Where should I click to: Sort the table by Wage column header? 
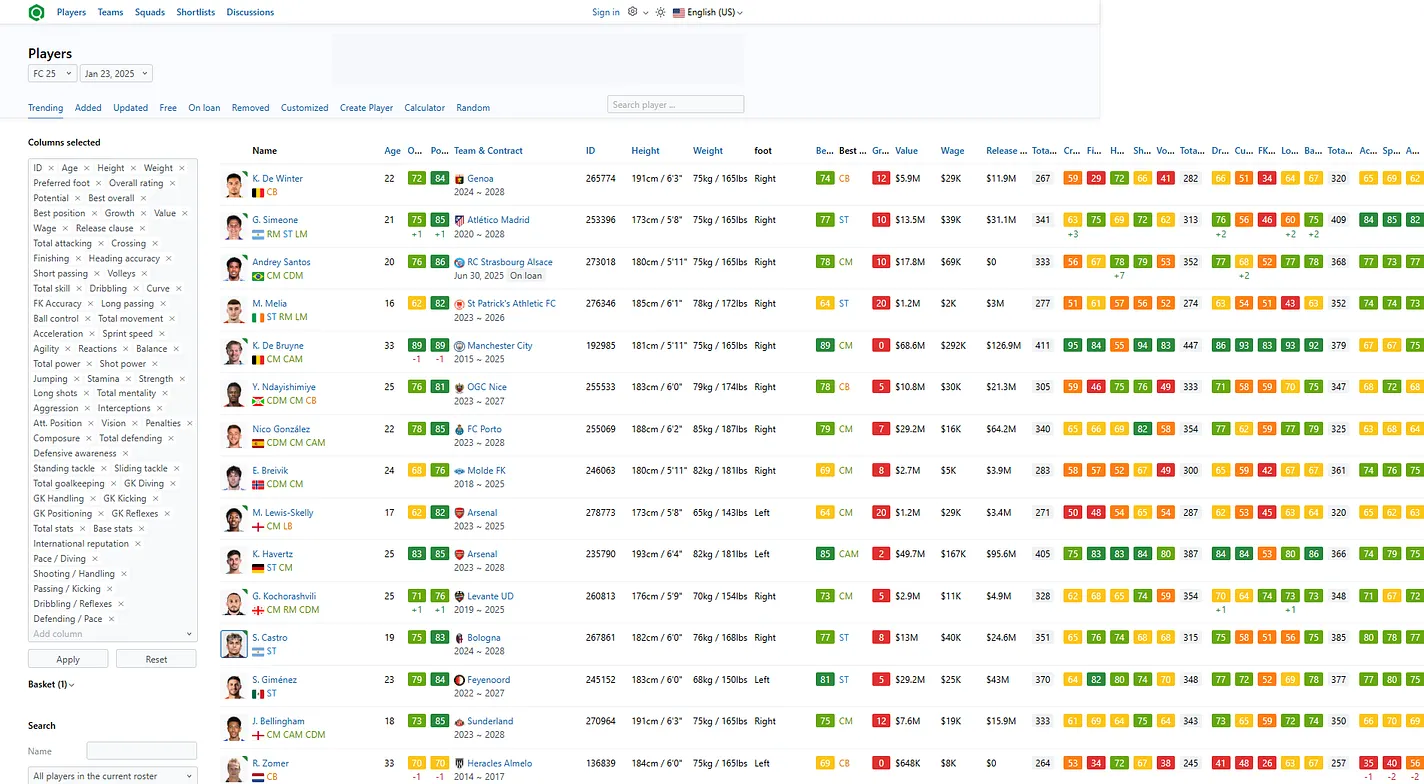[x=952, y=151]
